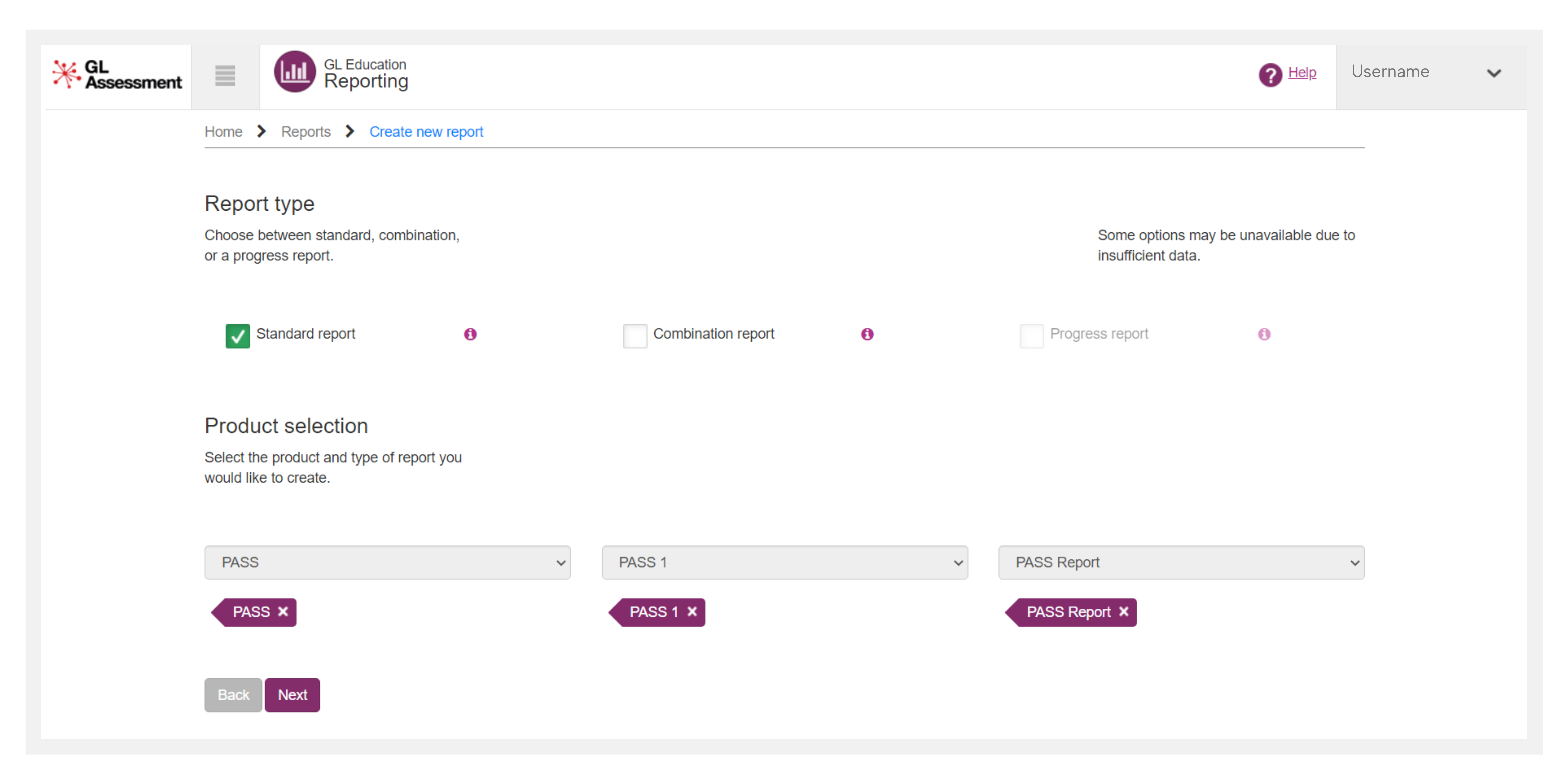
Task: Click the Back button
Action: click(233, 695)
